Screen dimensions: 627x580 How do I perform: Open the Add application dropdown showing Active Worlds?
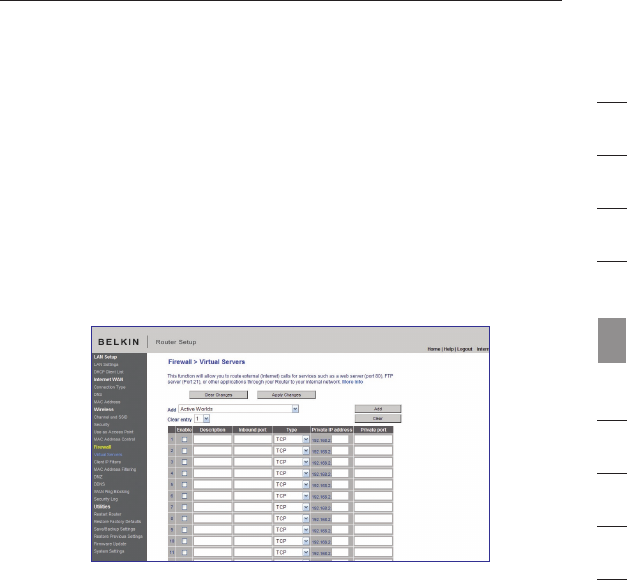(x=238, y=409)
